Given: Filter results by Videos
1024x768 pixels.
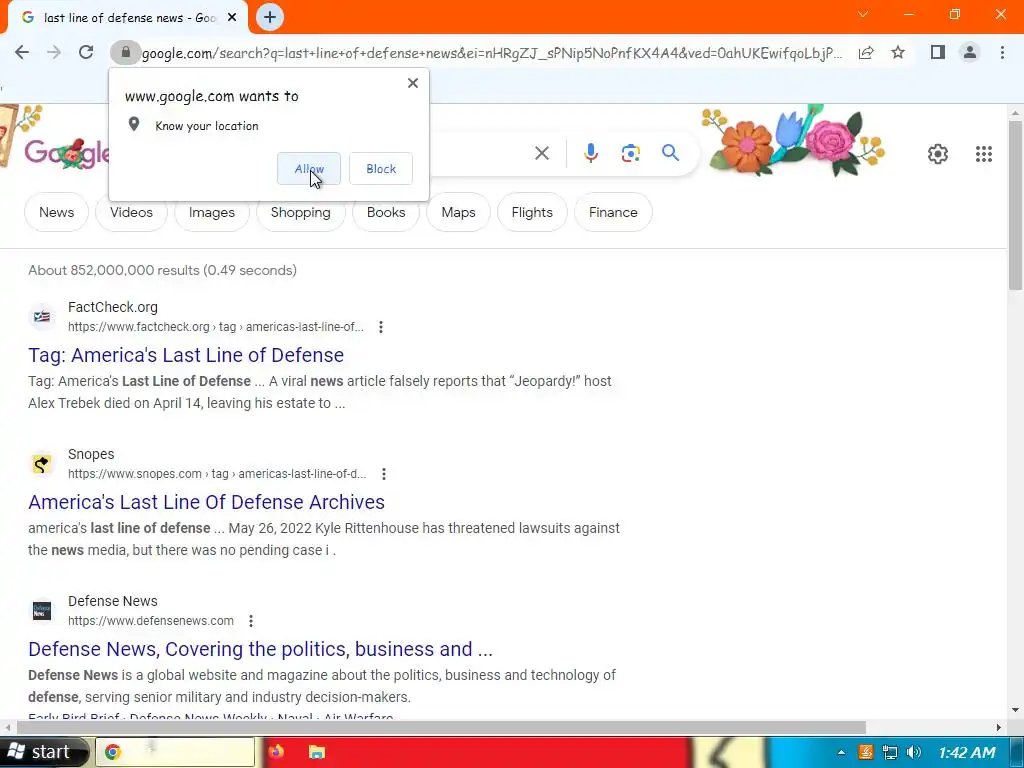Looking at the screenshot, I should coord(131,212).
